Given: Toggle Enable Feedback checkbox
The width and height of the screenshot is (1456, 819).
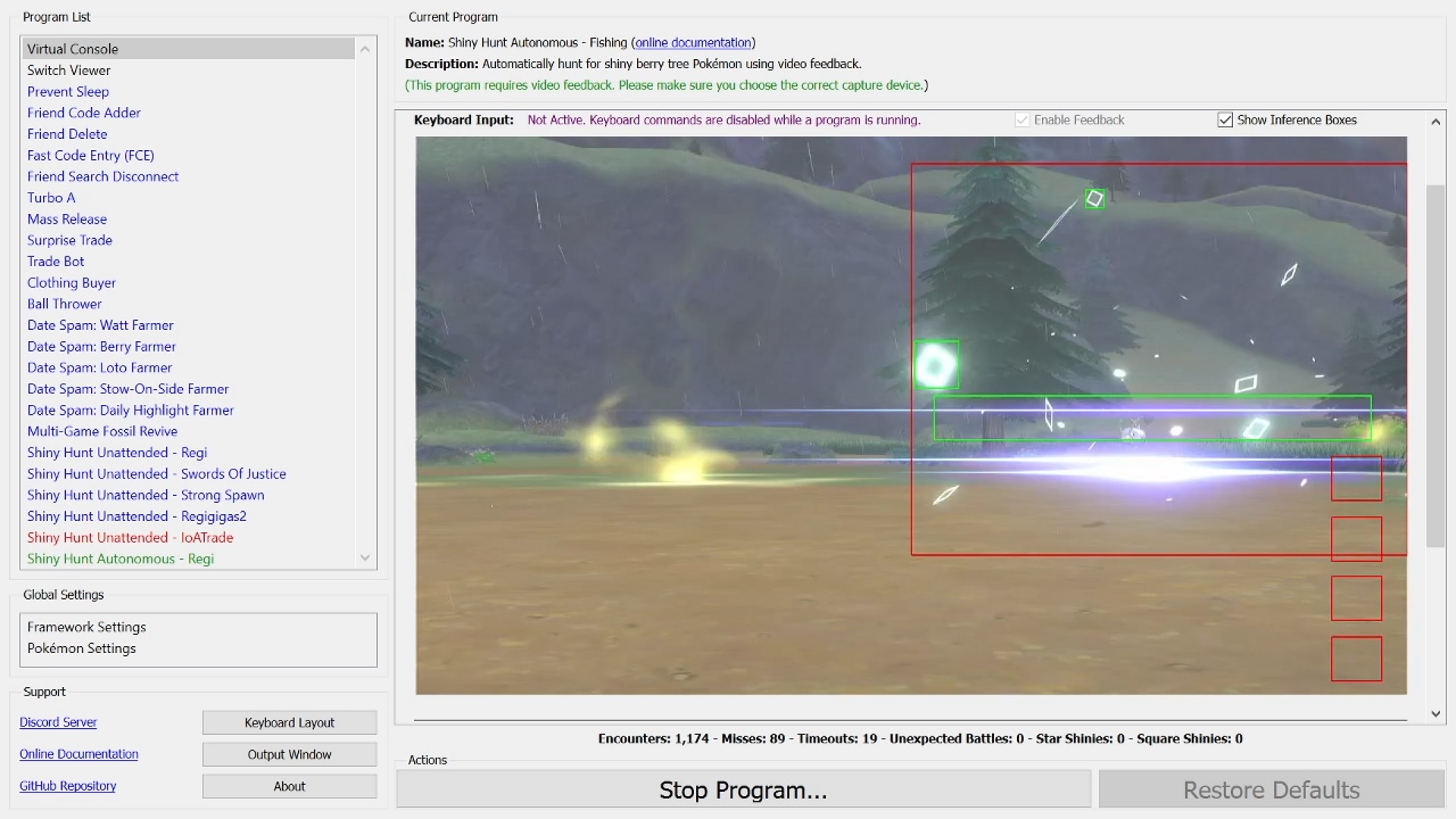Looking at the screenshot, I should pos(1021,120).
